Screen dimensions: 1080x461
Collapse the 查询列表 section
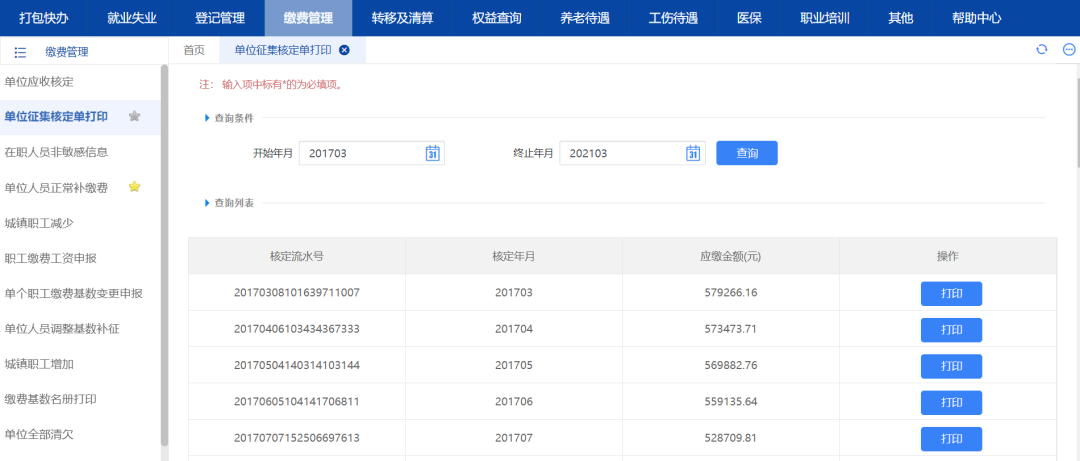click(207, 203)
